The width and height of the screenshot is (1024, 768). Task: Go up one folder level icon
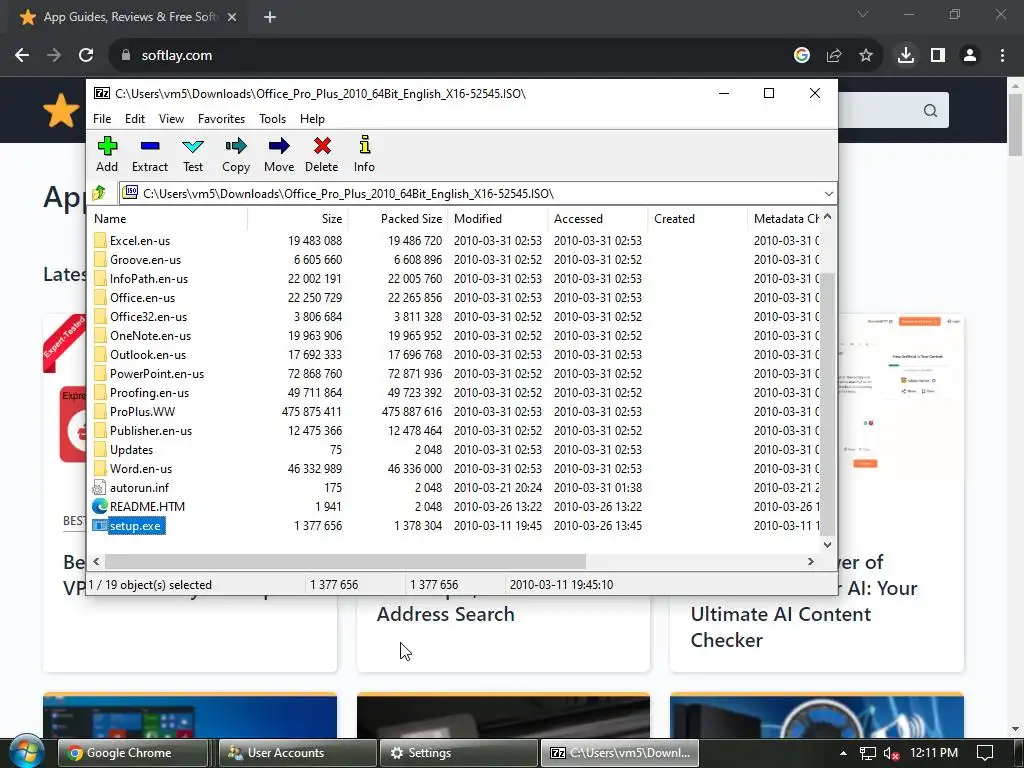[99, 193]
